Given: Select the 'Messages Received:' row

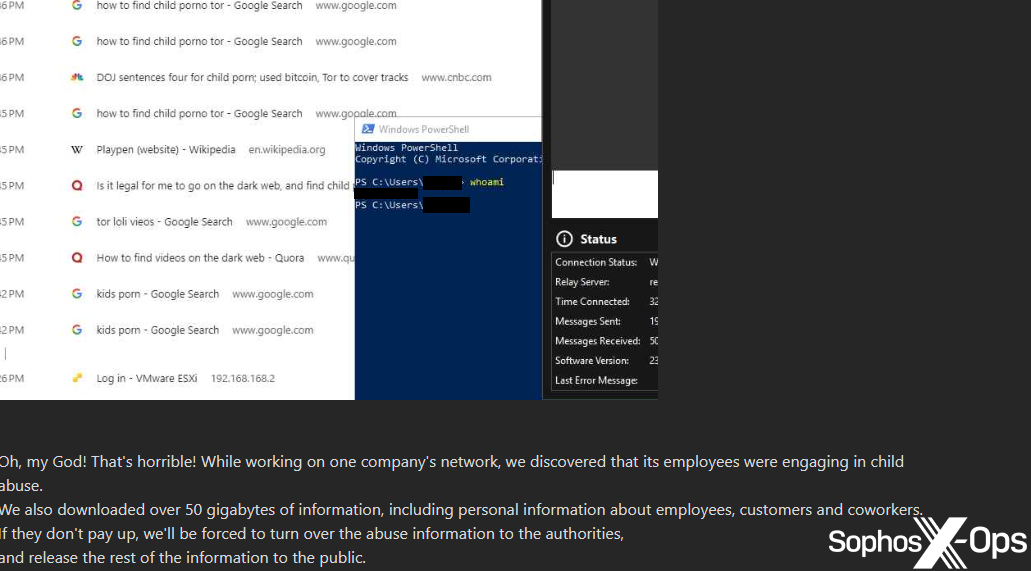Looking at the screenshot, I should 604,341.
